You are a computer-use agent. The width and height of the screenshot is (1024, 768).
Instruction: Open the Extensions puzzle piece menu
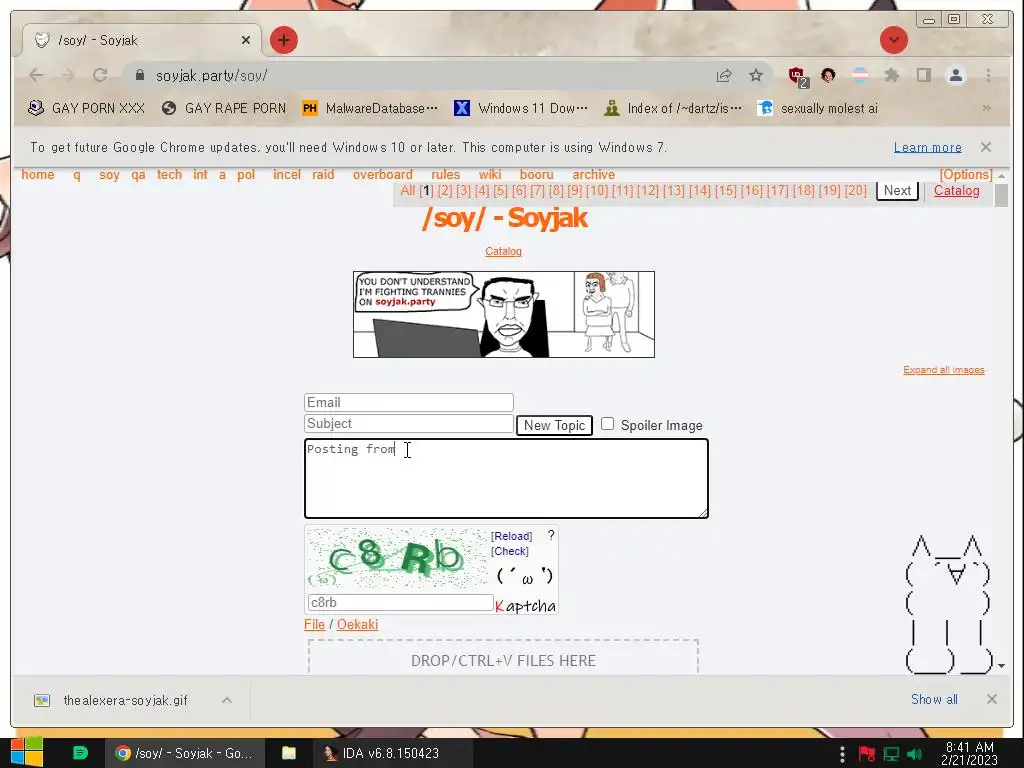[891, 75]
